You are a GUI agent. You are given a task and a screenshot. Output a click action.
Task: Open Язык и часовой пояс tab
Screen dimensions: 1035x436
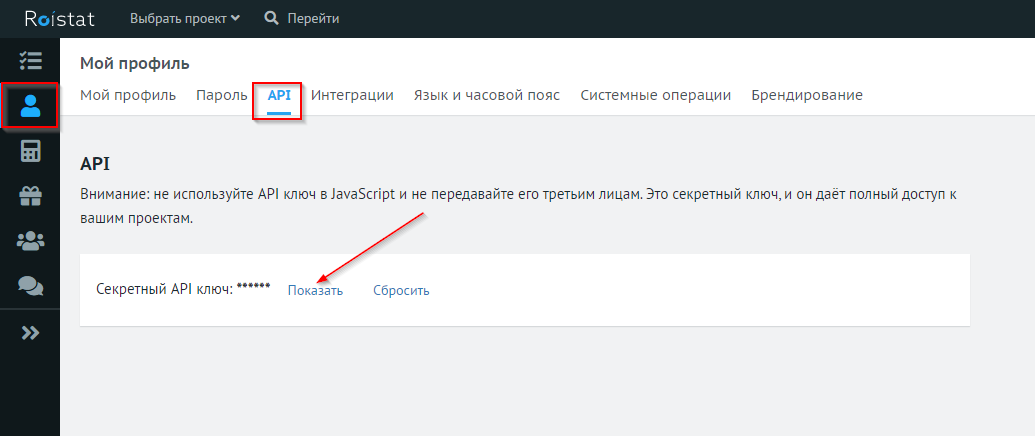point(486,95)
